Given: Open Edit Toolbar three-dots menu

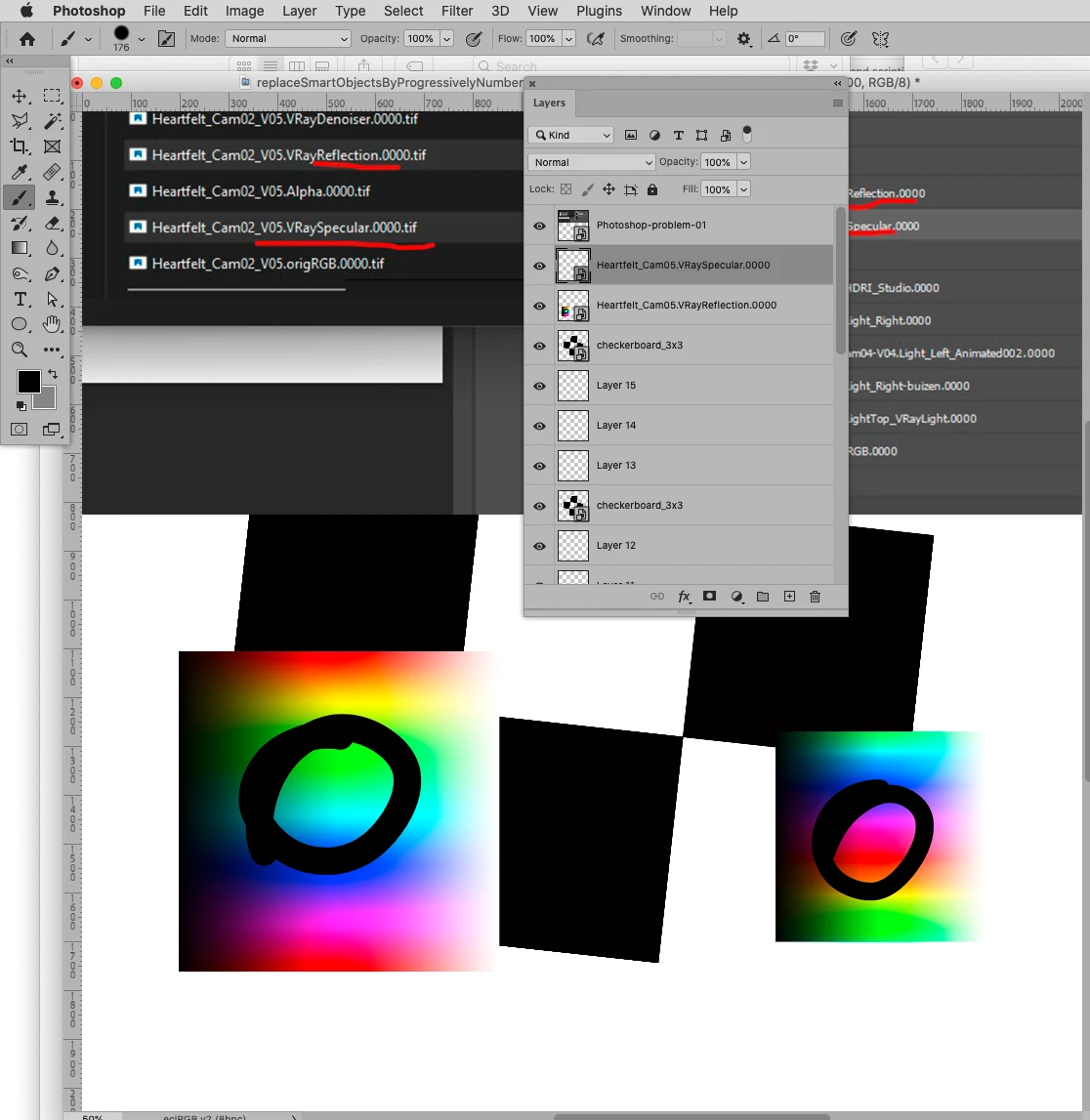Looking at the screenshot, I should pos(52,350).
